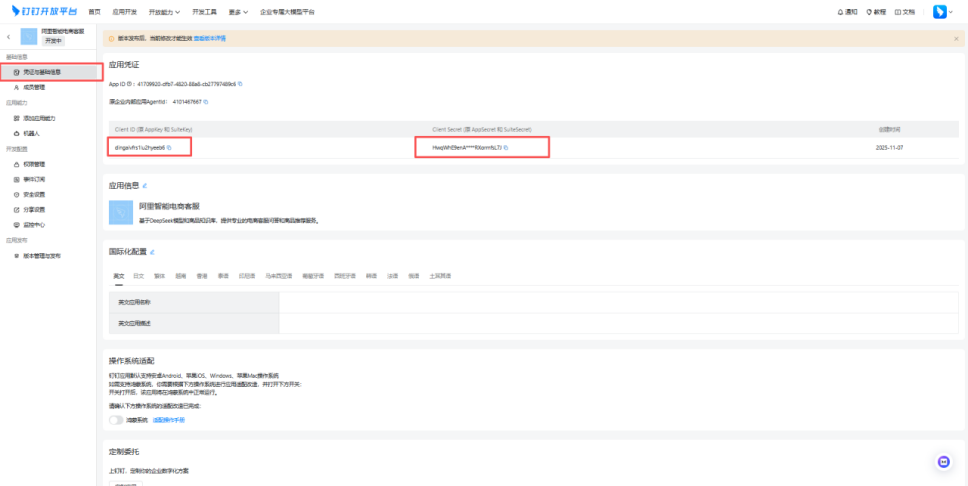The height and width of the screenshot is (486, 968).
Task: Open the 适配操作手册 link
Action: (169, 420)
